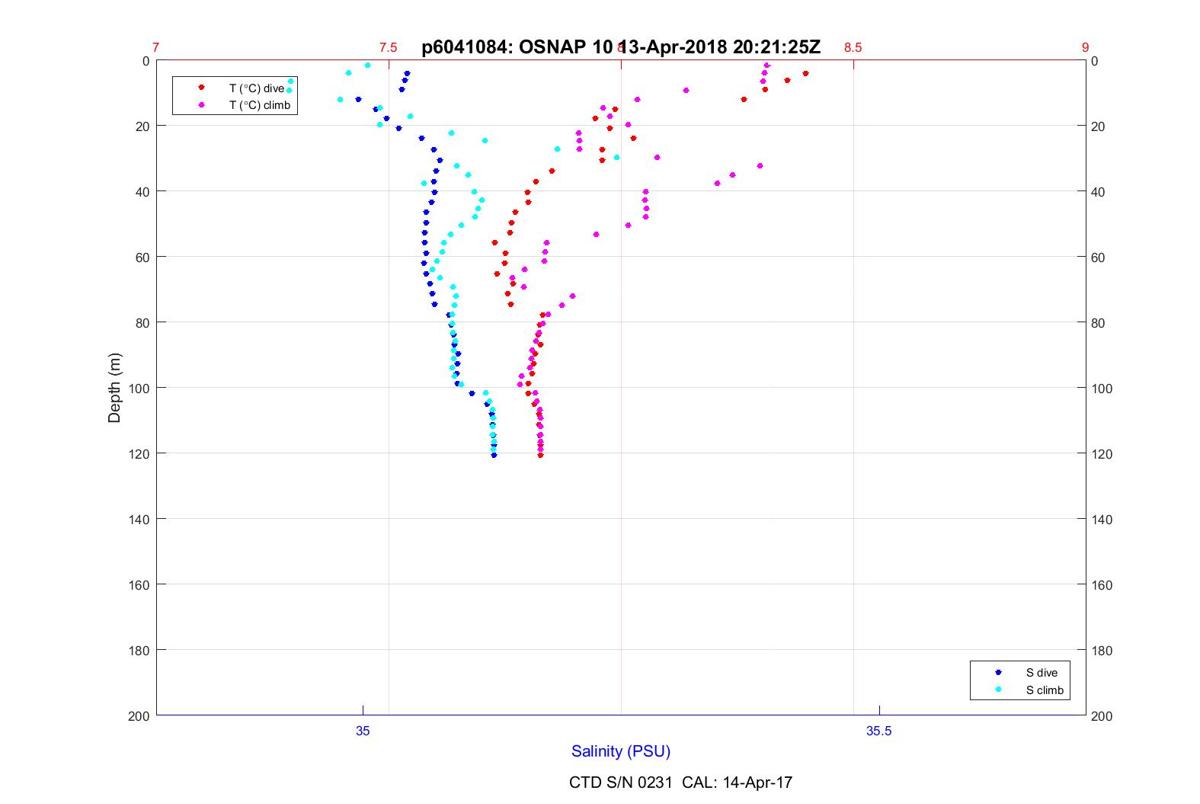Viewport: 1200px width, 804px height.
Task: Click left depth axis tick label 160
Action: tap(139, 585)
